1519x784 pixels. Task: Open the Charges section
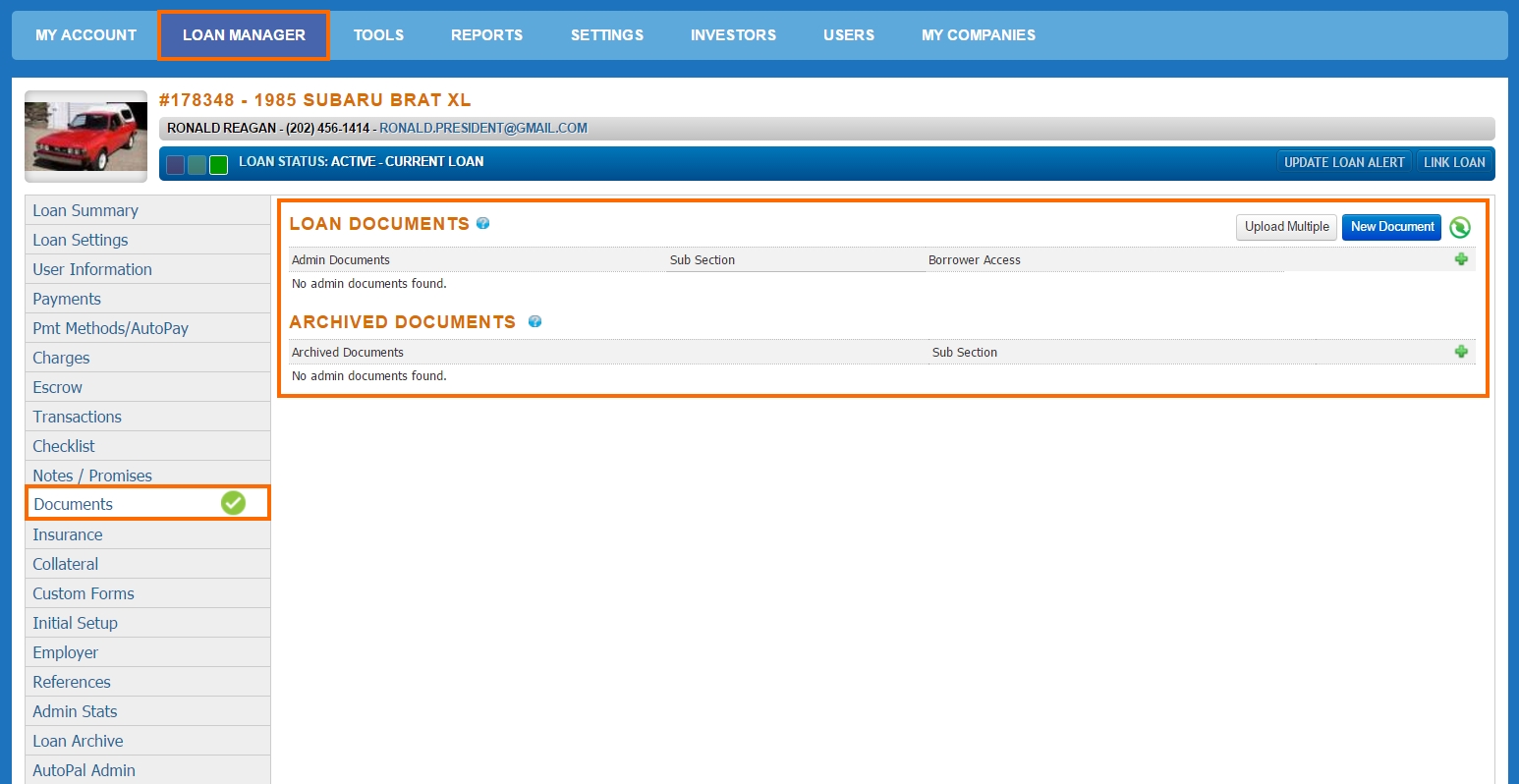pos(147,358)
